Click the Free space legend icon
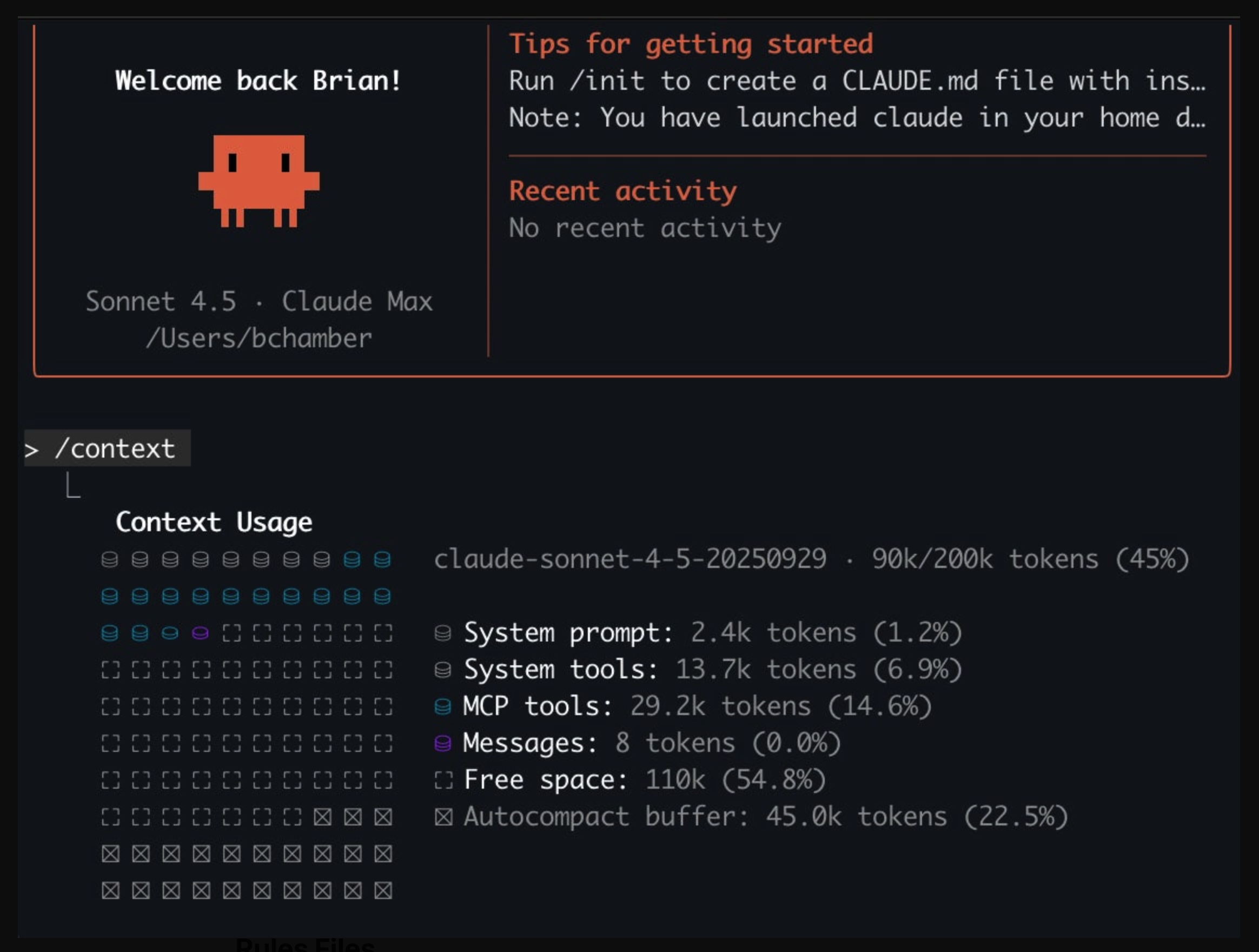The image size is (1259, 952). tap(443, 780)
